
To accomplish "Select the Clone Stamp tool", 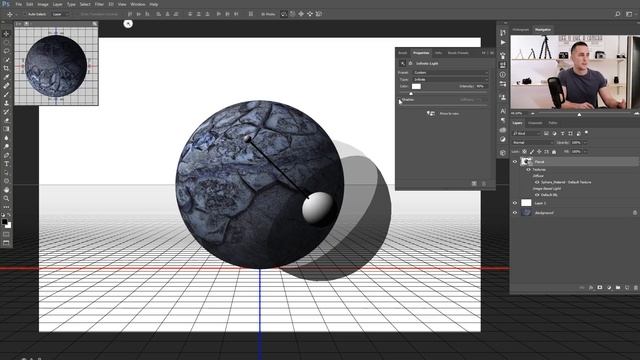I will coord(6,103).
